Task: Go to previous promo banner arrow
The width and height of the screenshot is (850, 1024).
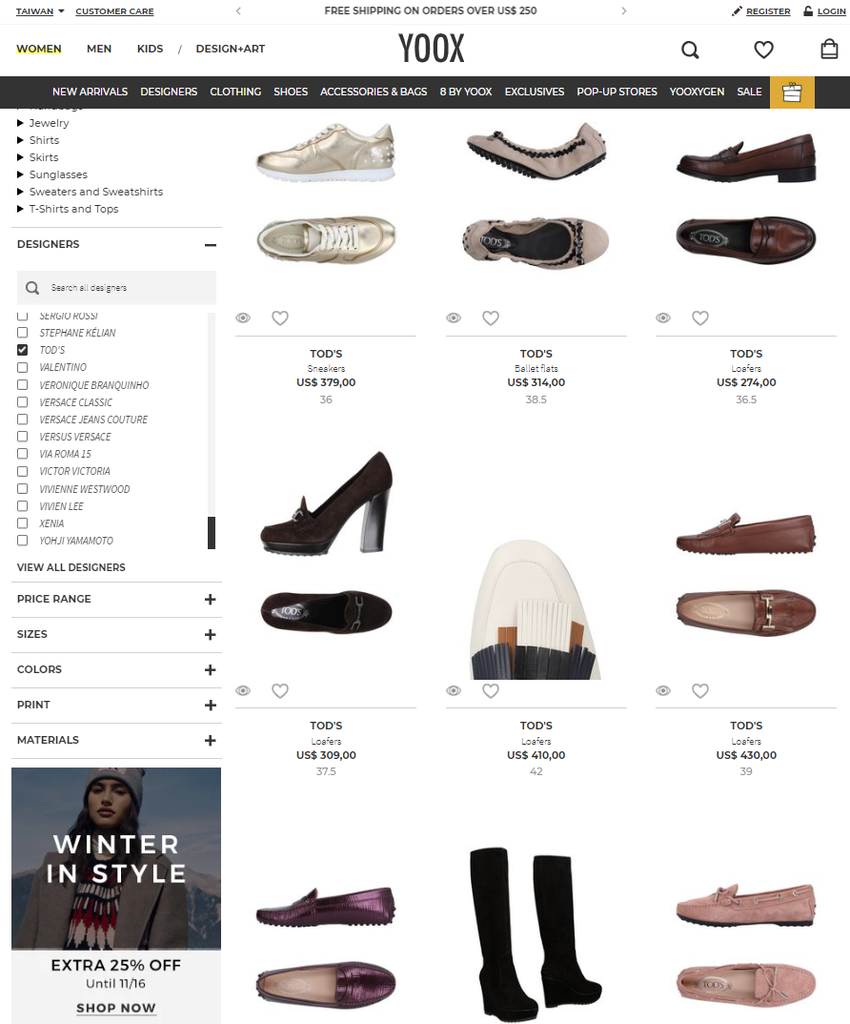Action: [238, 10]
